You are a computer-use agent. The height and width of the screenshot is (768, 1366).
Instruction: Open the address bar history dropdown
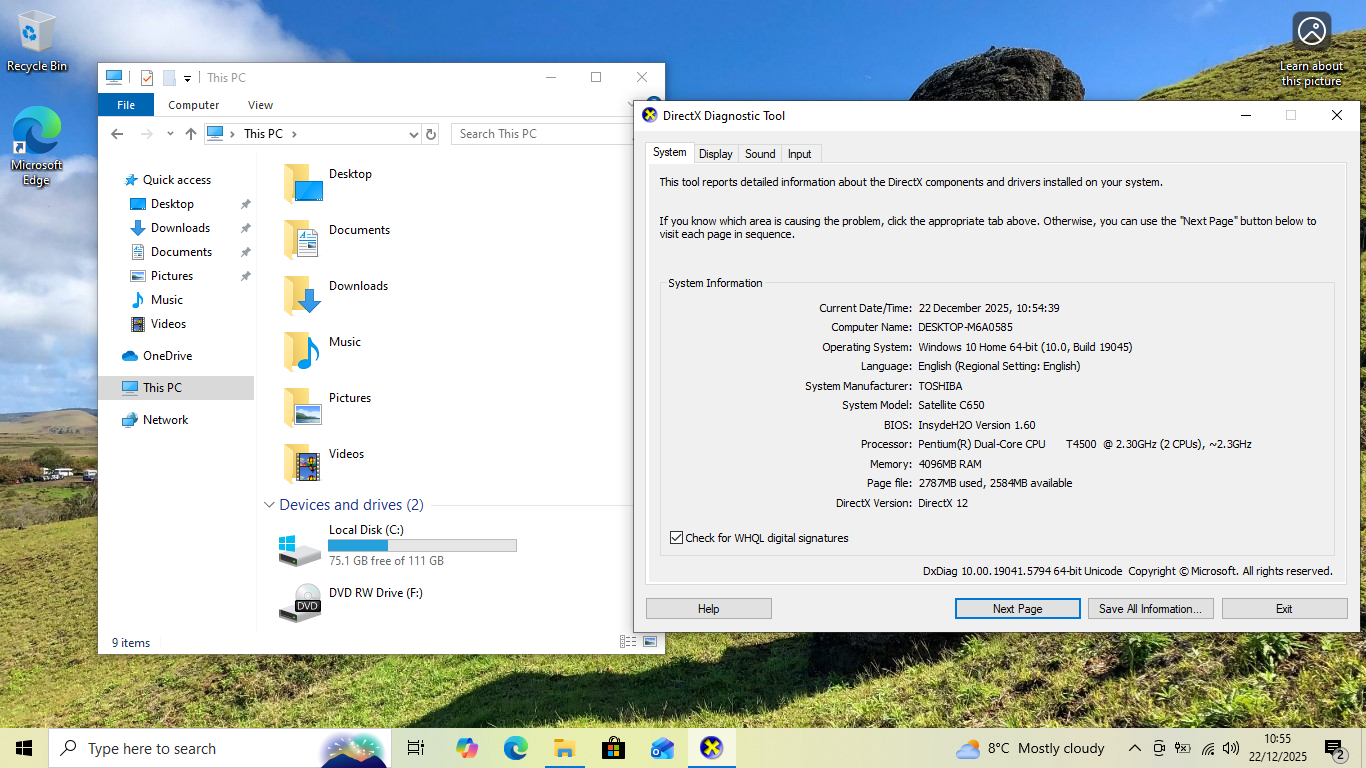tap(414, 134)
